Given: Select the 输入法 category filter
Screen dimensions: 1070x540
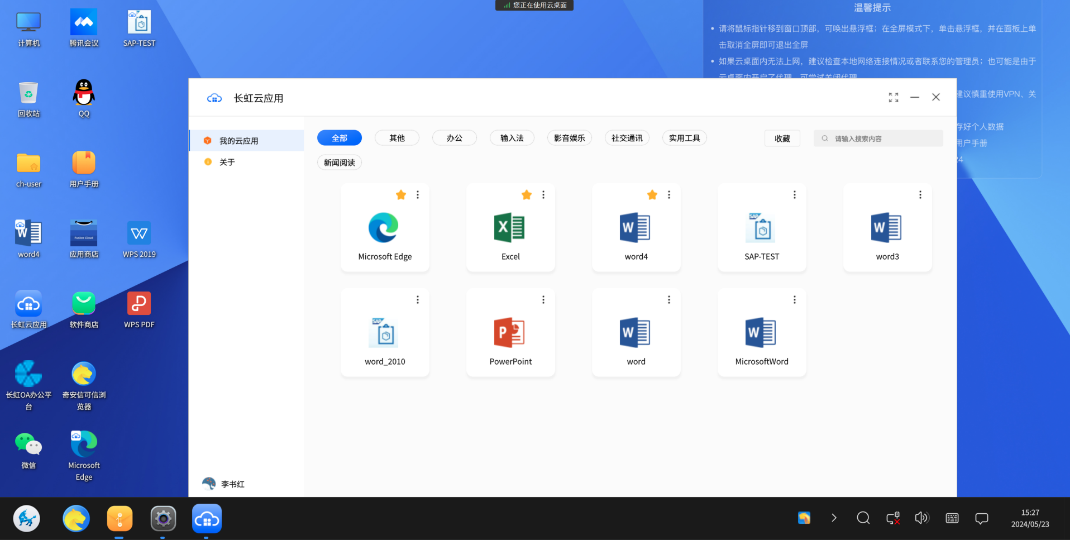Looking at the screenshot, I should [x=512, y=138].
